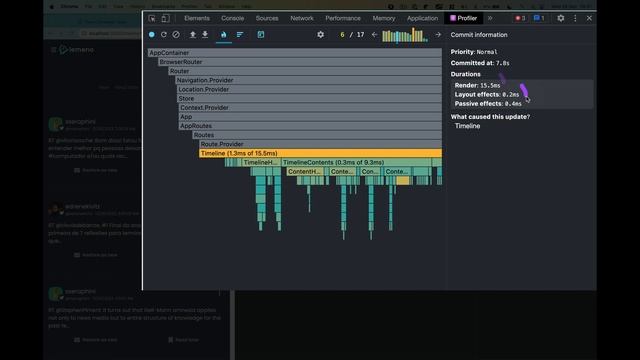This screenshot has height=360, width=640.
Task: Open the issues counter badge
Action: tap(539, 18)
